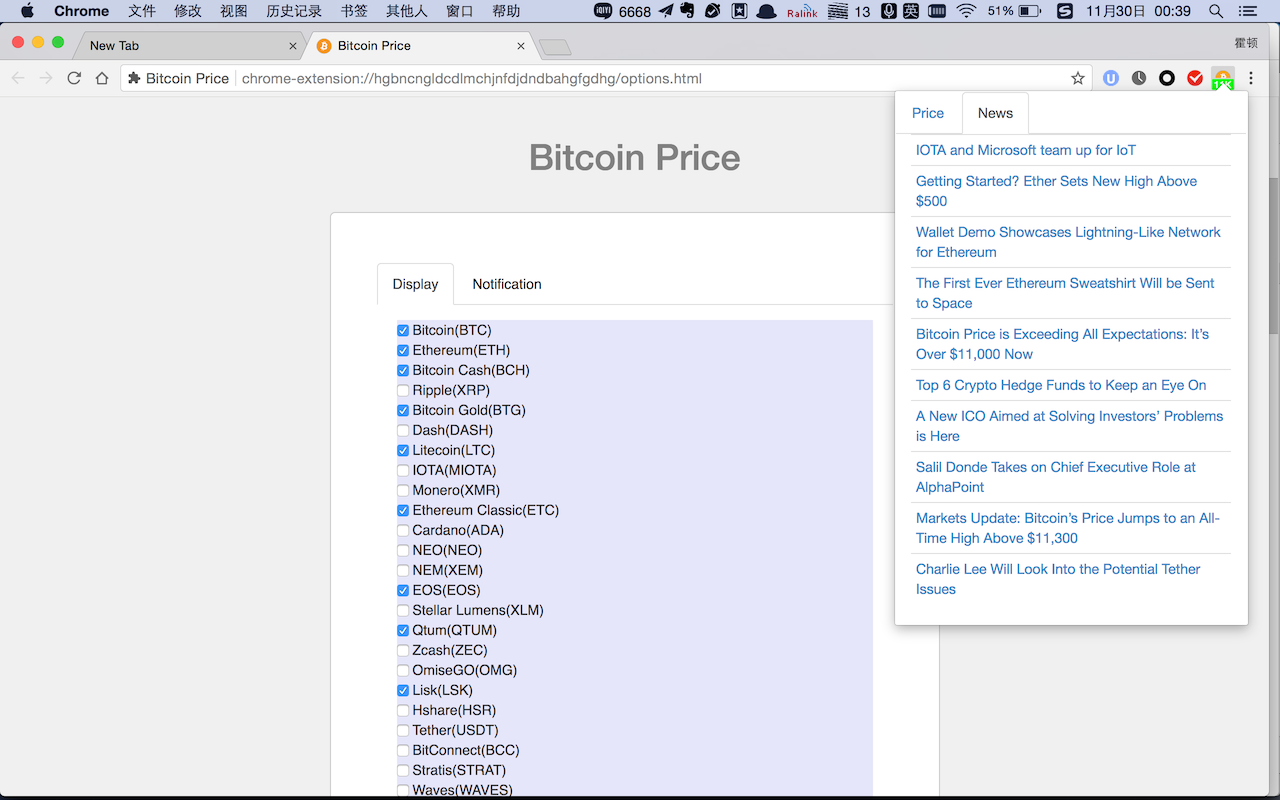Open the Apple menu
This screenshot has width=1280, height=800.
pos(27,11)
